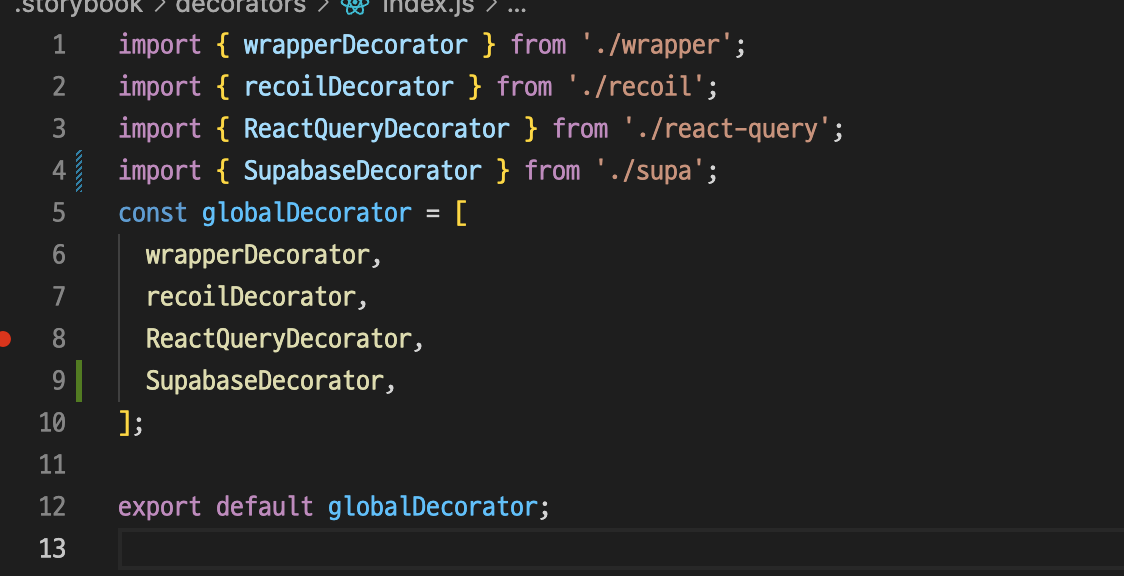Click the './recoil' import path string
Image resolution: width=1124 pixels, height=576 pixels.
[x=635, y=87]
